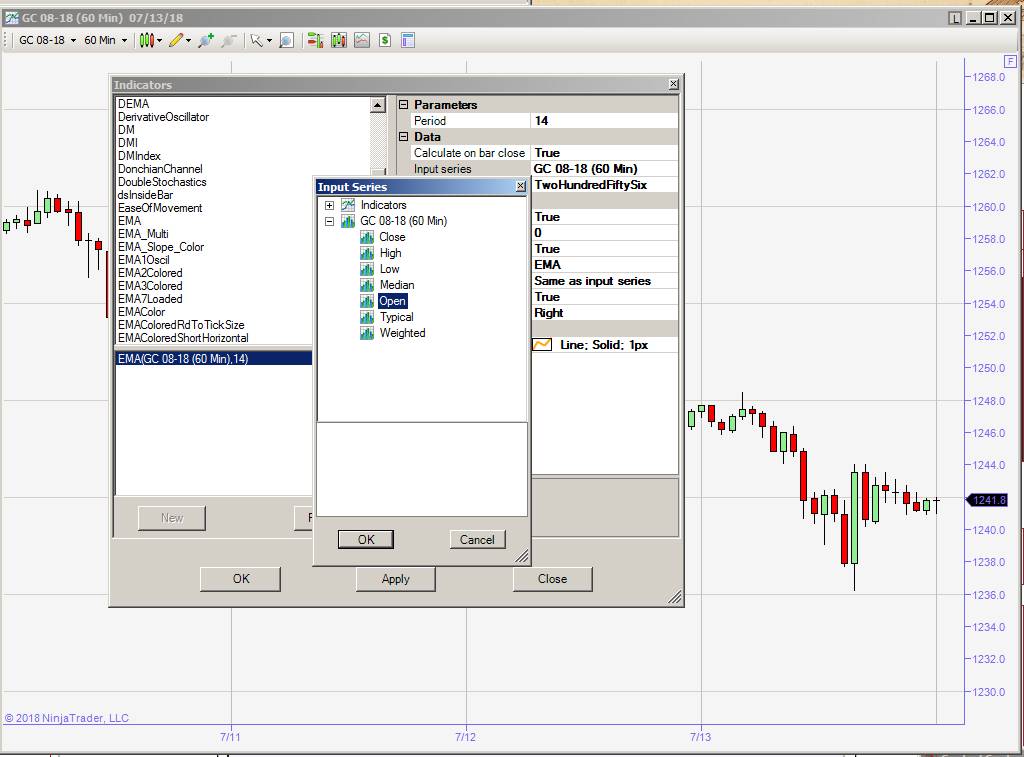
Task: Click the icon beside Close series
Action: tap(367, 237)
